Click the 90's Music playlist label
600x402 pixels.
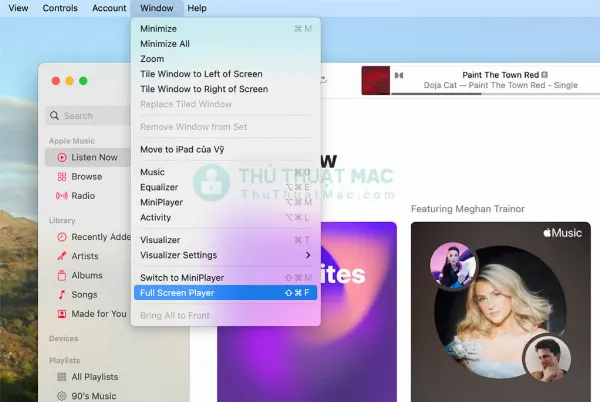pyautogui.click(x=94, y=396)
